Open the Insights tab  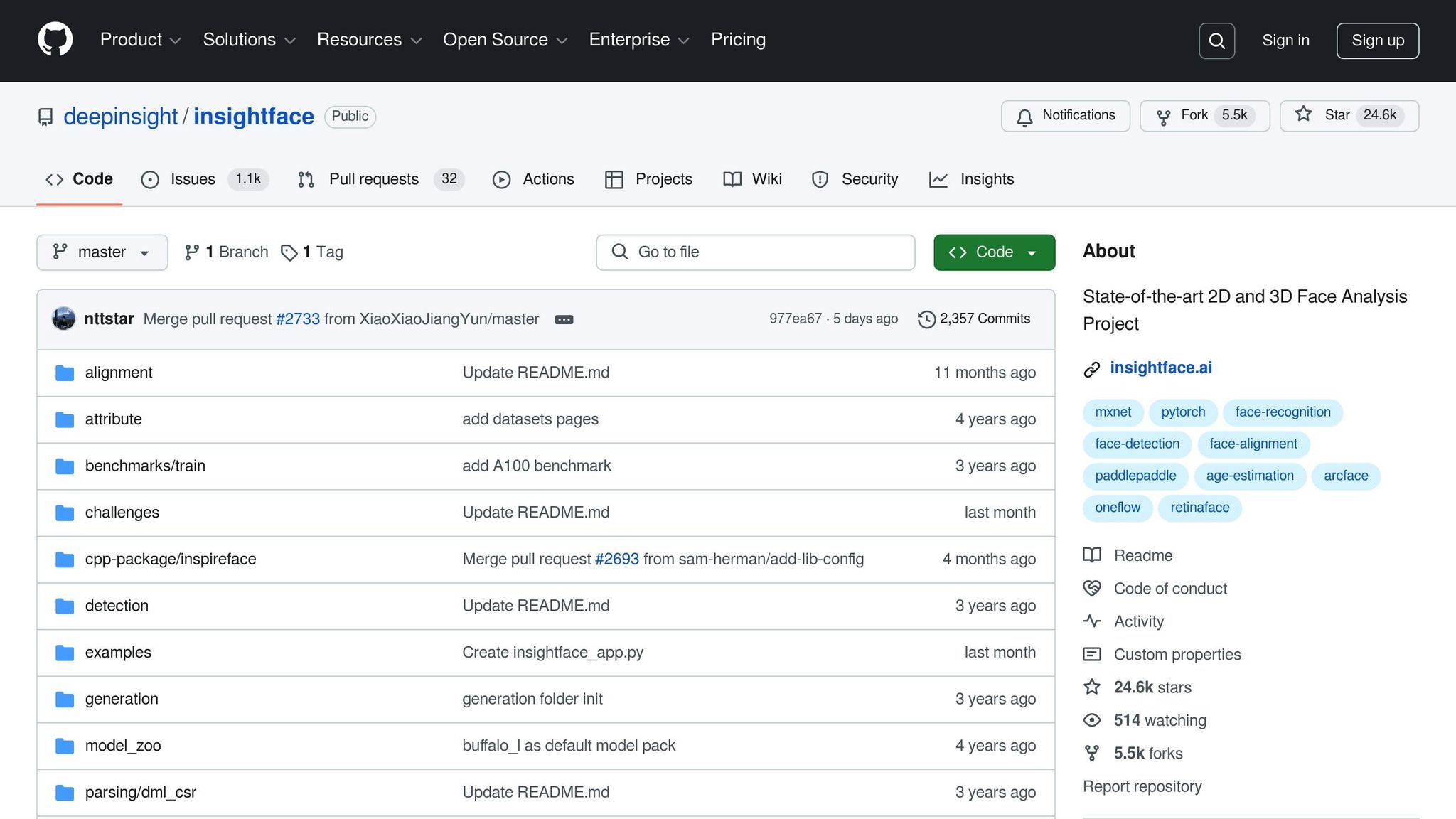pos(971,179)
